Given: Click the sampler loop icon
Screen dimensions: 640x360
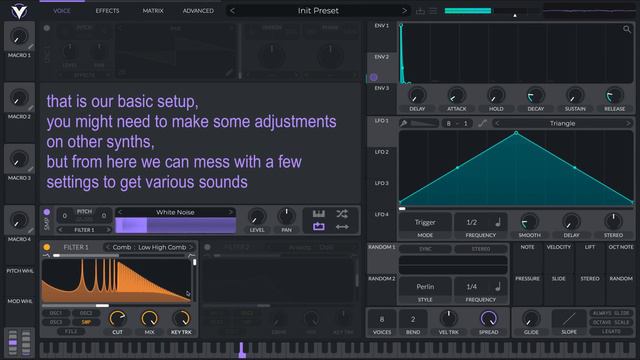Looking at the screenshot, I should (x=318, y=227).
